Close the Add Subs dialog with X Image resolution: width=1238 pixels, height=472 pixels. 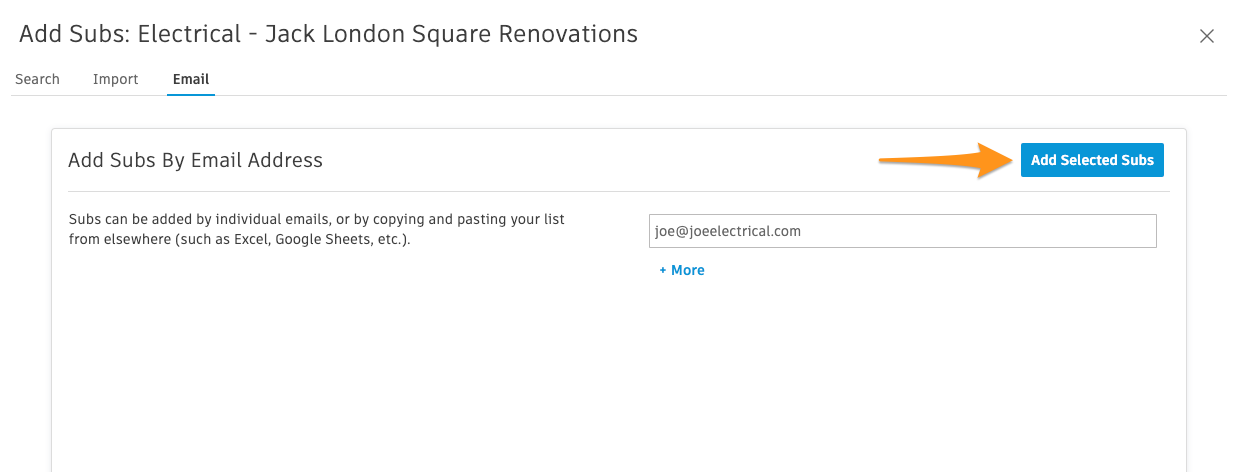[1207, 36]
